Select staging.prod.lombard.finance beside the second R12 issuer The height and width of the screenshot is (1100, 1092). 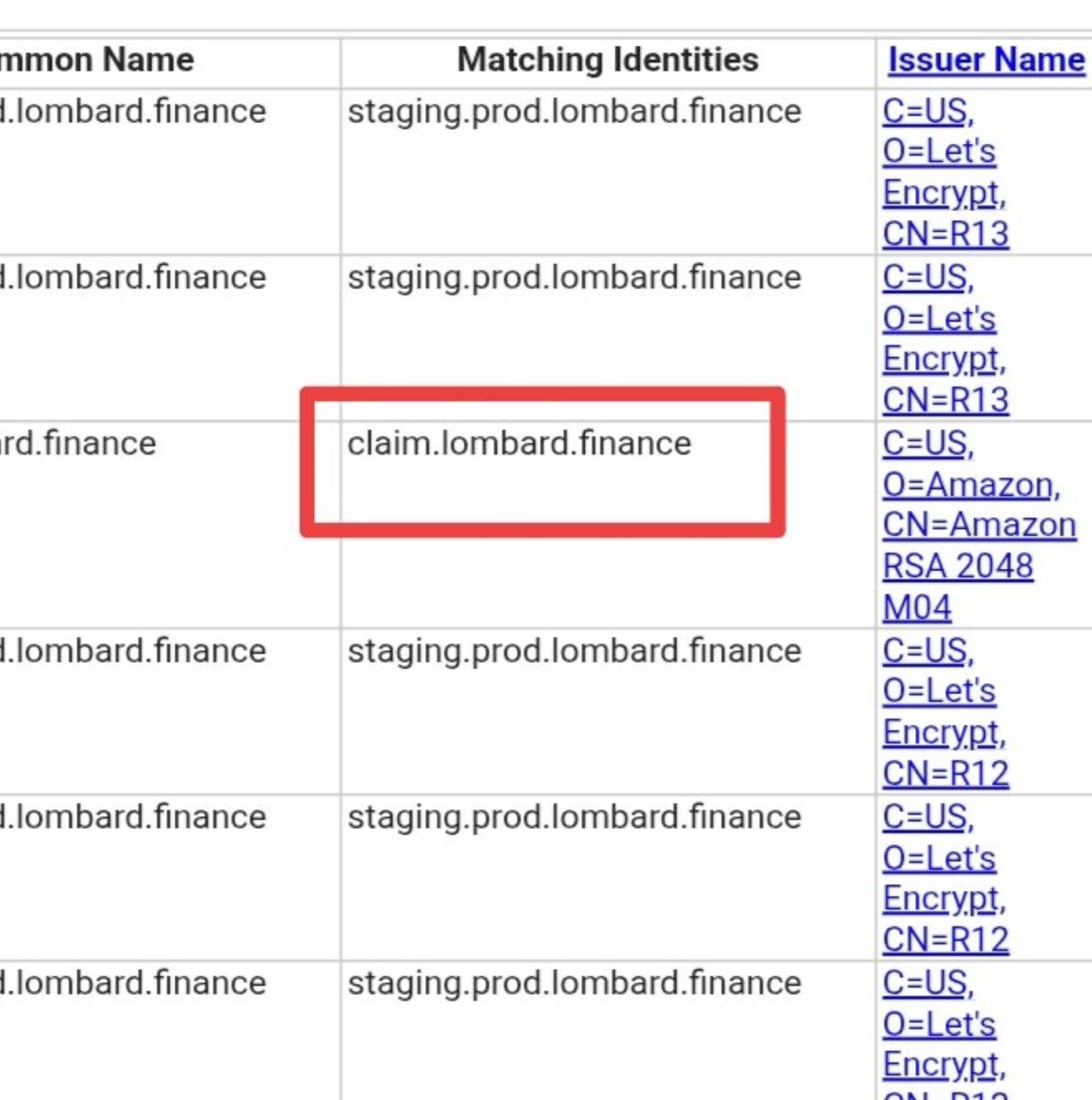574,817
